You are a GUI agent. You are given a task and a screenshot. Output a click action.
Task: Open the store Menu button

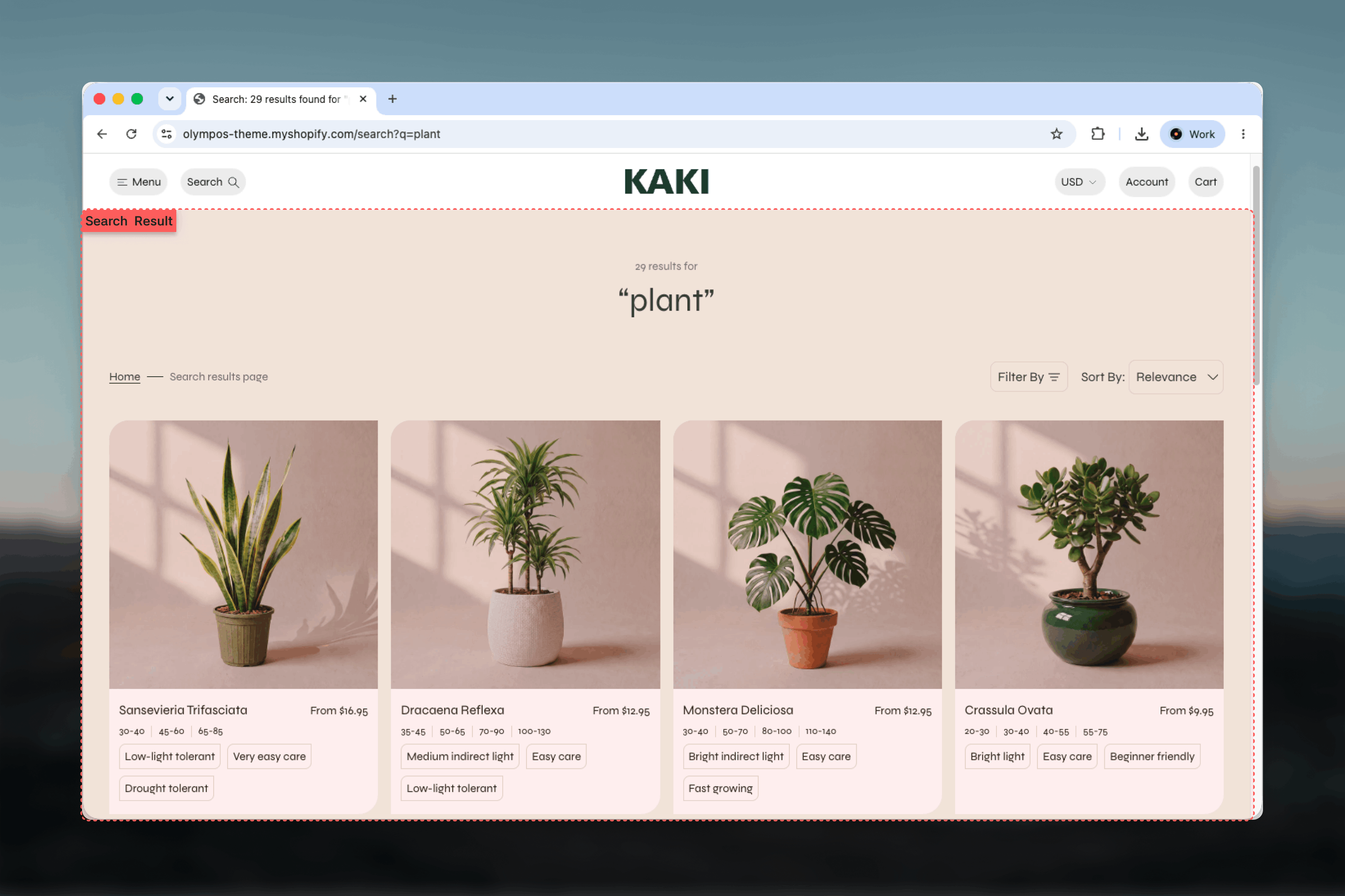point(138,182)
